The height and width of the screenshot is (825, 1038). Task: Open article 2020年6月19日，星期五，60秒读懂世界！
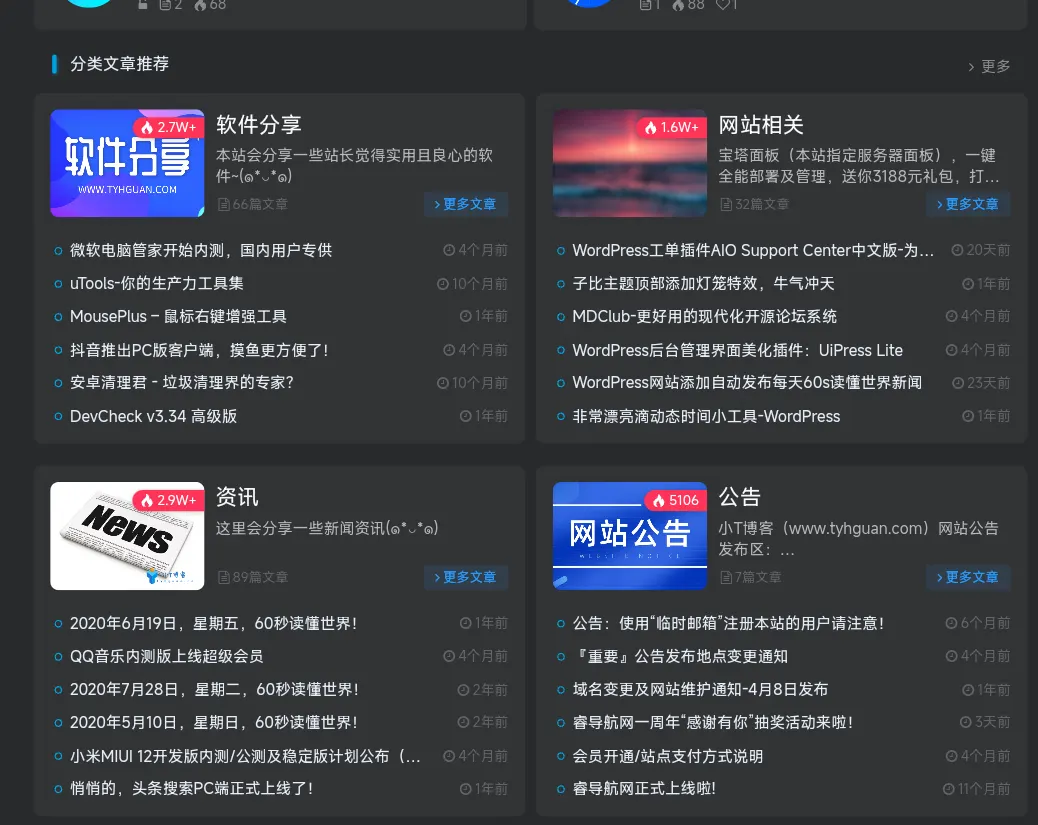click(x=213, y=623)
